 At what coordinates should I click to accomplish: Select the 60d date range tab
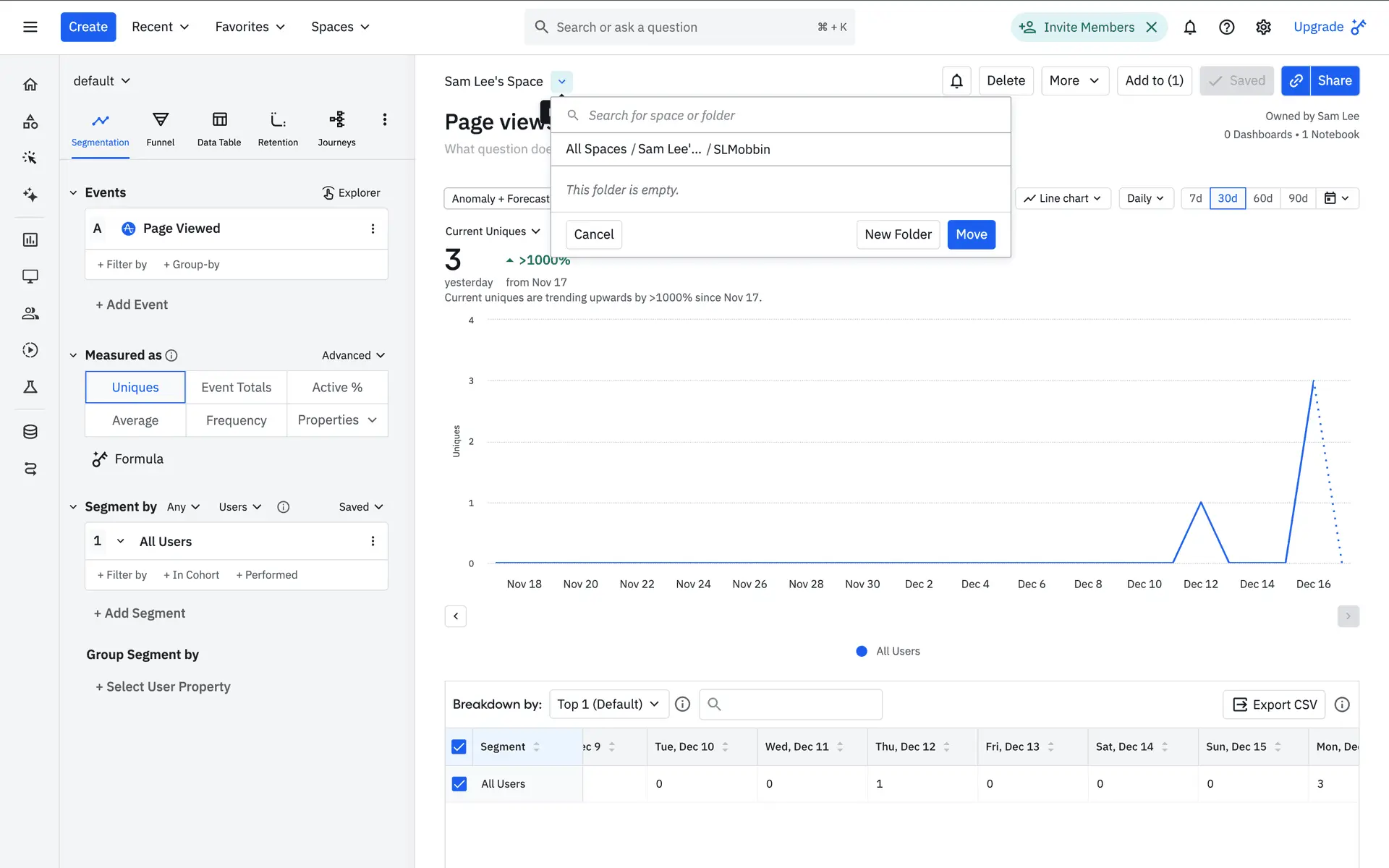point(1262,198)
